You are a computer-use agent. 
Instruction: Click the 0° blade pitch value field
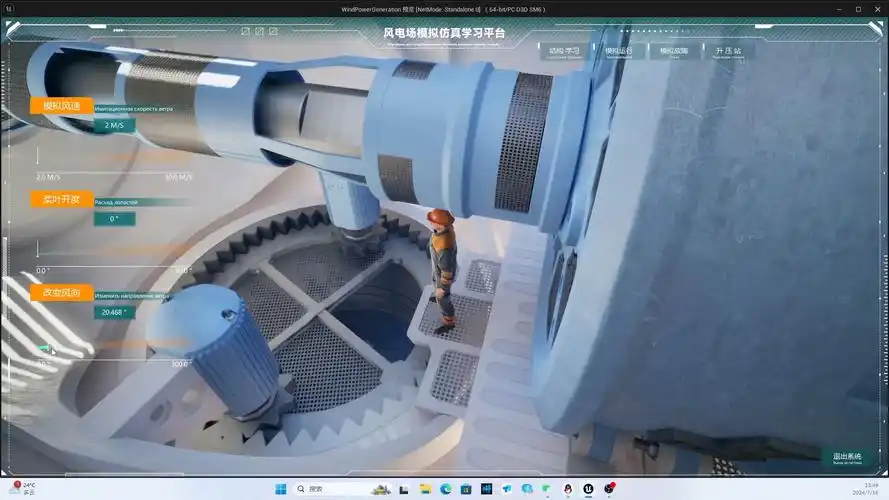coord(114,219)
